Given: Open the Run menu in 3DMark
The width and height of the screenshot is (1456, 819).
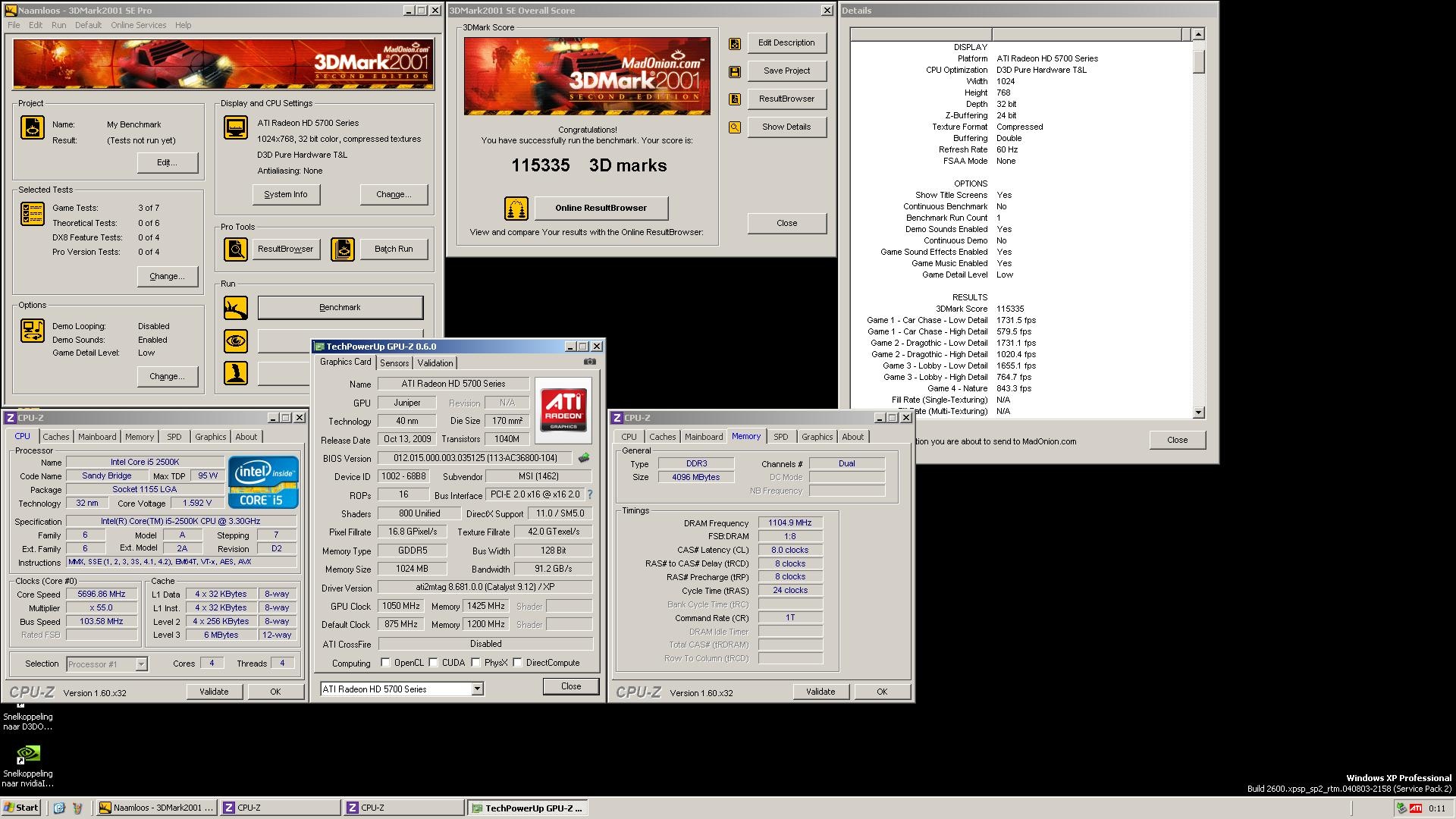Looking at the screenshot, I should [58, 25].
